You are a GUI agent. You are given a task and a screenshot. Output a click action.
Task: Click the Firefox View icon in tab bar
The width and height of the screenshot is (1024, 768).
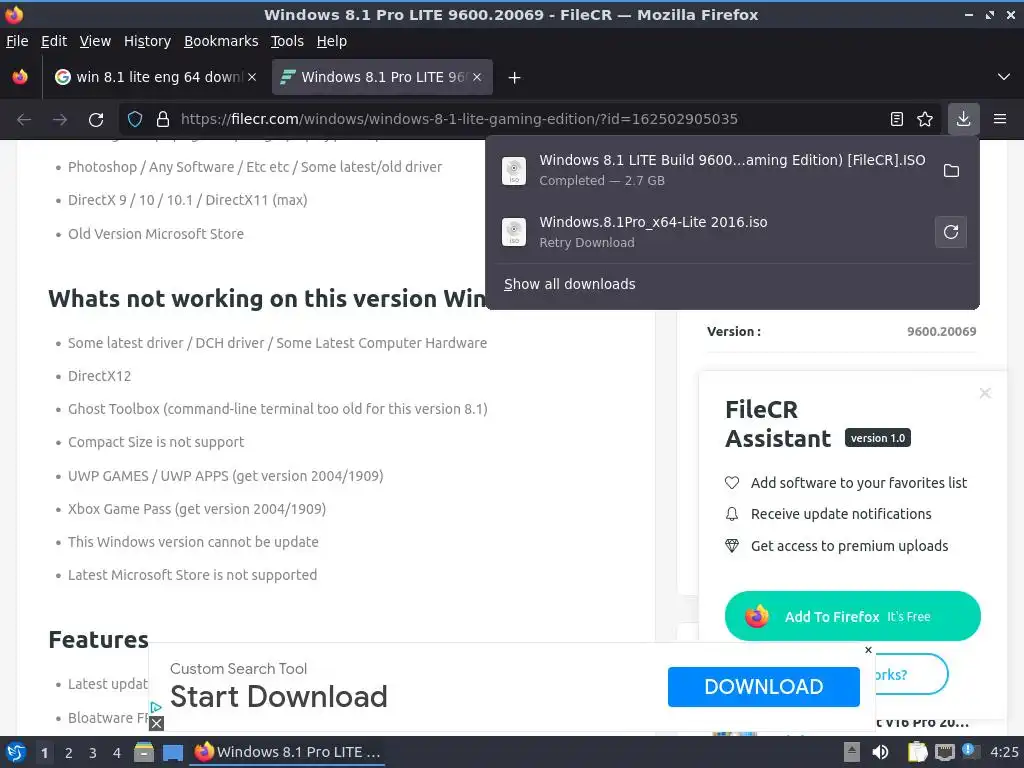(x=20, y=77)
